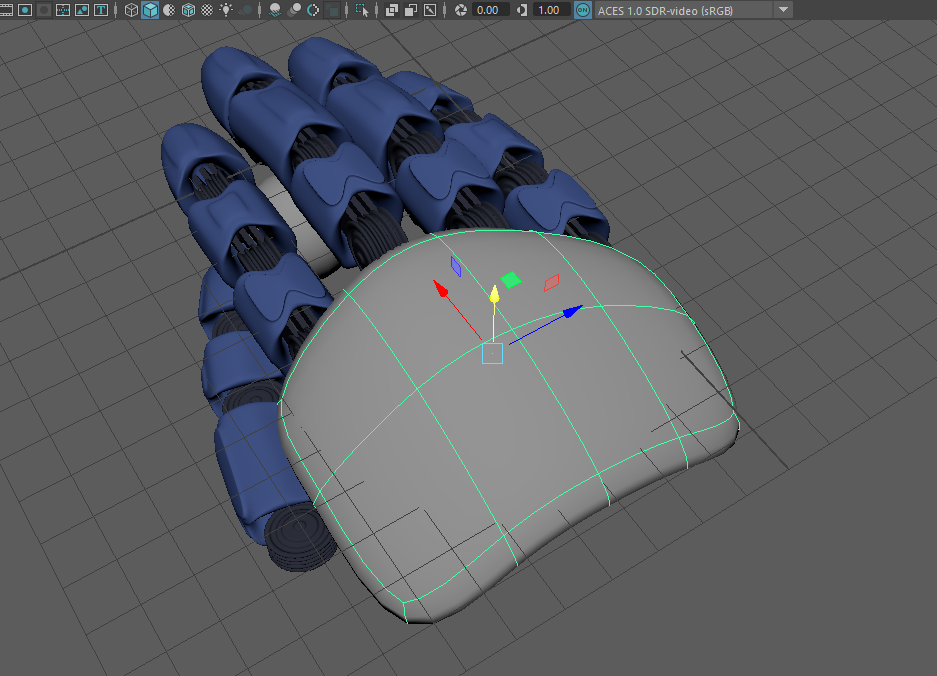Click the Exposure aperture icon
The image size is (937, 676).
[461, 10]
